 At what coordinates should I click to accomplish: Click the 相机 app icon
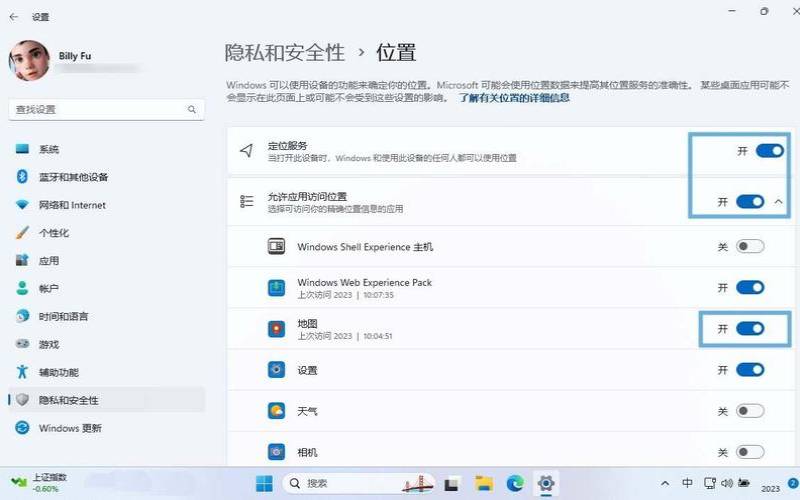pos(277,452)
